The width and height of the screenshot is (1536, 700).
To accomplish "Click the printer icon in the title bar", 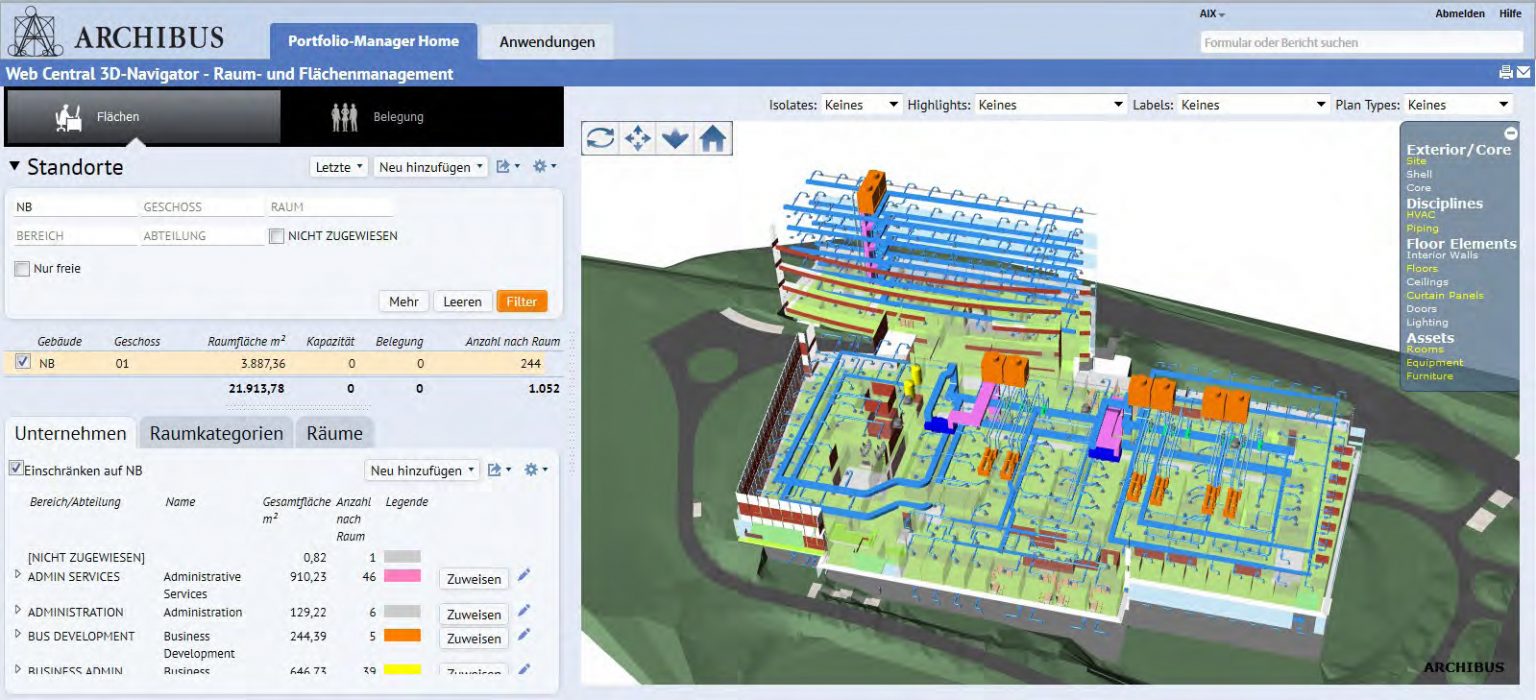I will pos(1506,72).
